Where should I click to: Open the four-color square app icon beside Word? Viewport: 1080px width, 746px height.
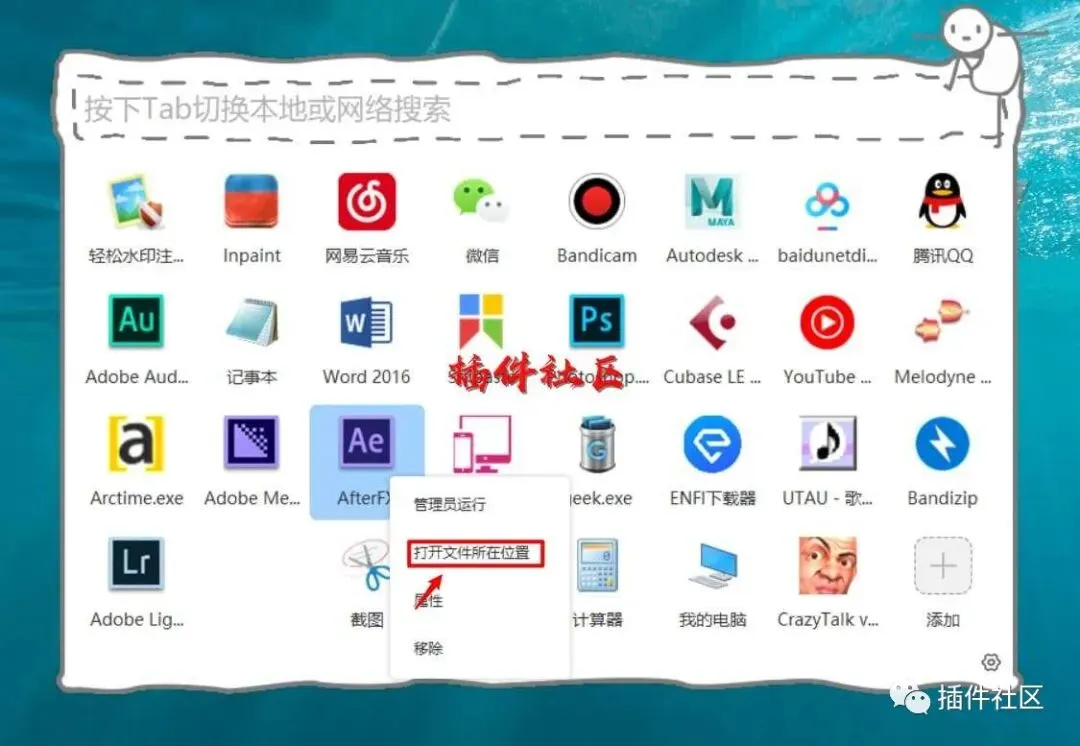pos(481,320)
